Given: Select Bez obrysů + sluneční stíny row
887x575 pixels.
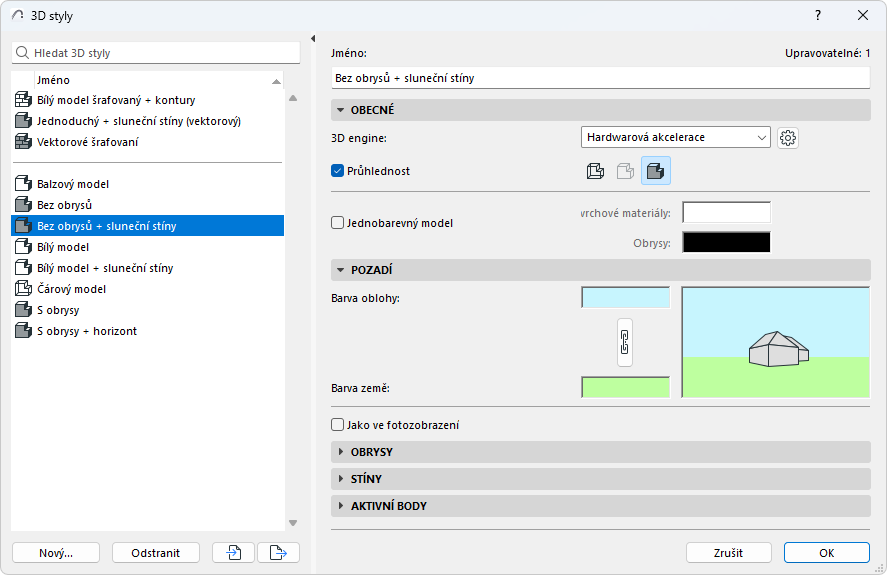Looking at the screenshot, I should coord(147,225).
